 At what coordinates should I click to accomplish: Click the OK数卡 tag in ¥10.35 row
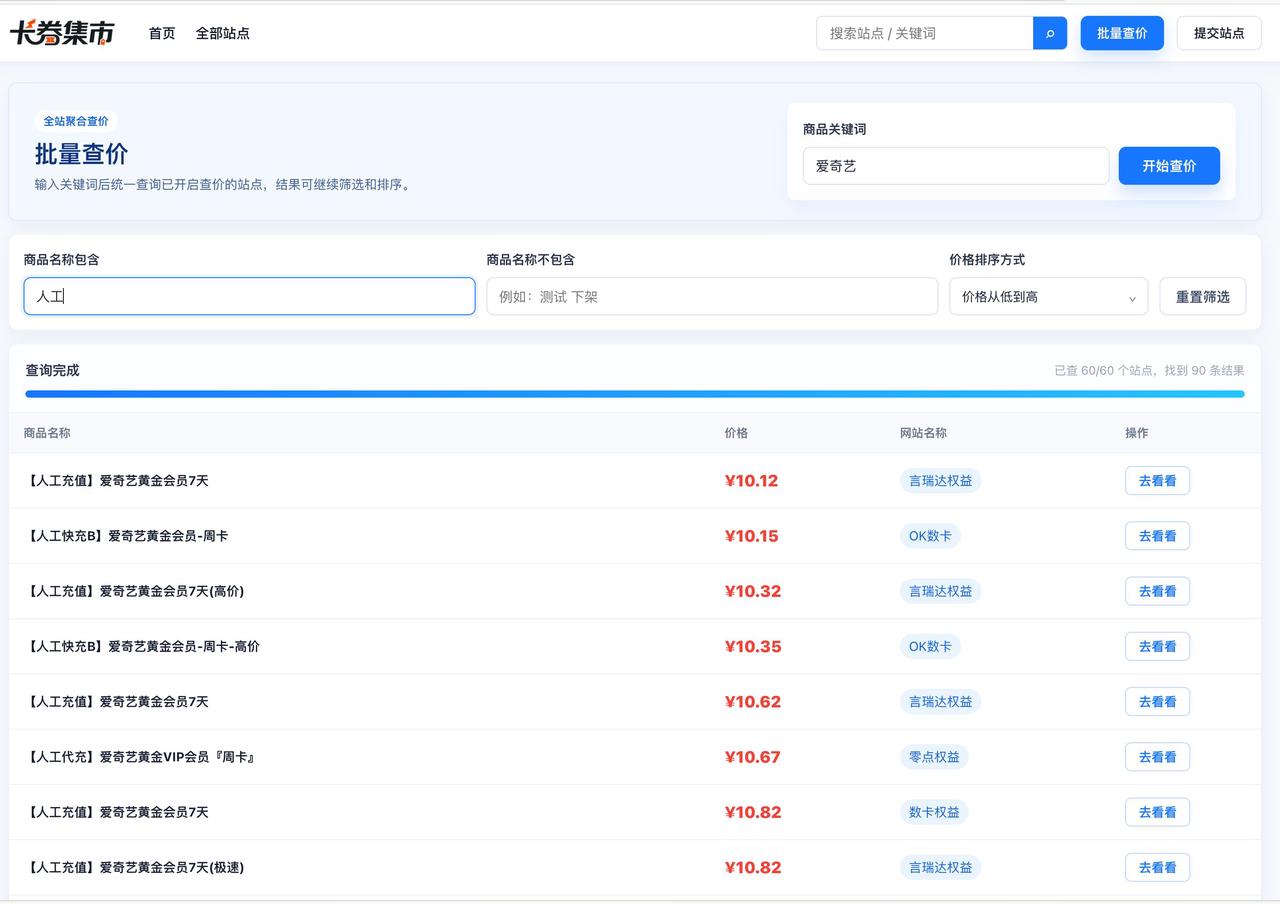pyautogui.click(x=930, y=646)
